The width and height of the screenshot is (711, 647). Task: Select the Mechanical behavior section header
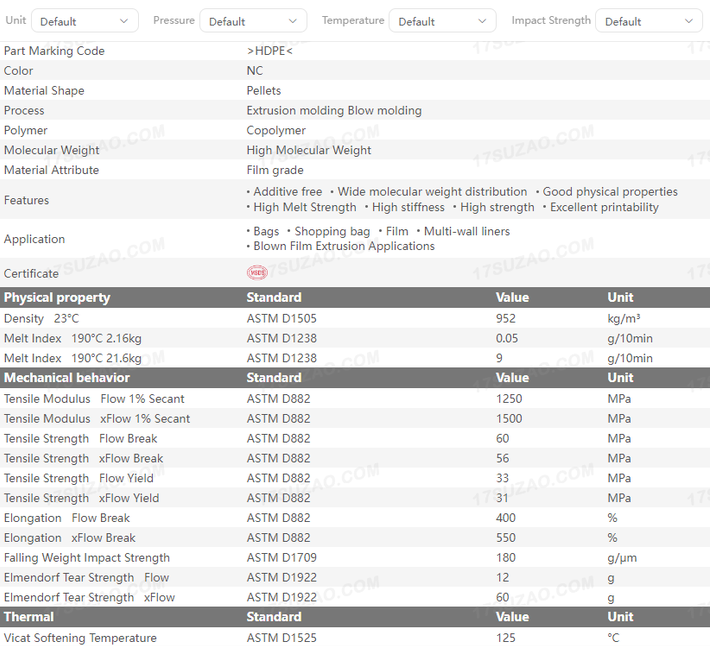[x=67, y=377]
